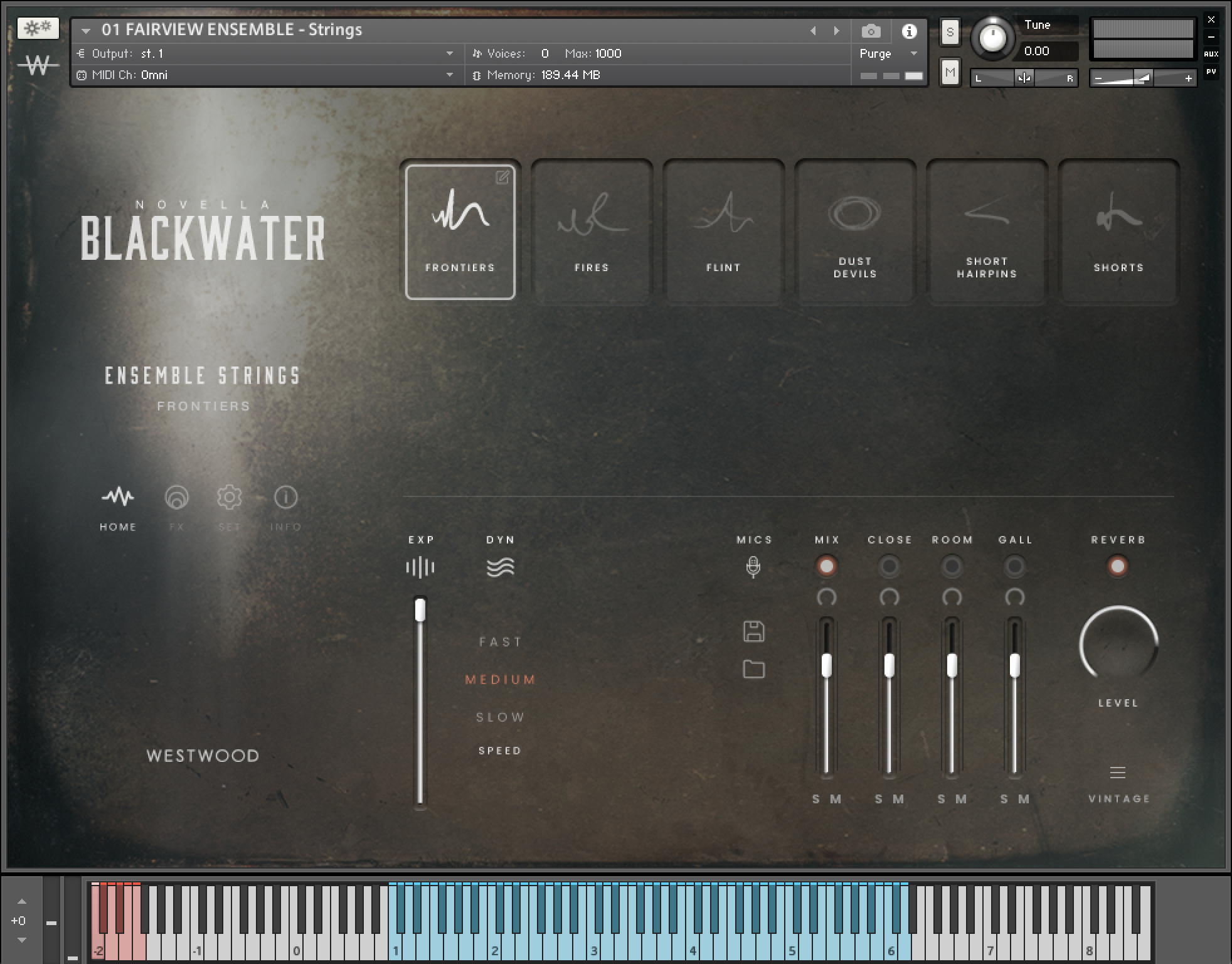Image resolution: width=1232 pixels, height=964 pixels.
Task: Click the snapshot camera icon
Action: pyautogui.click(x=871, y=31)
